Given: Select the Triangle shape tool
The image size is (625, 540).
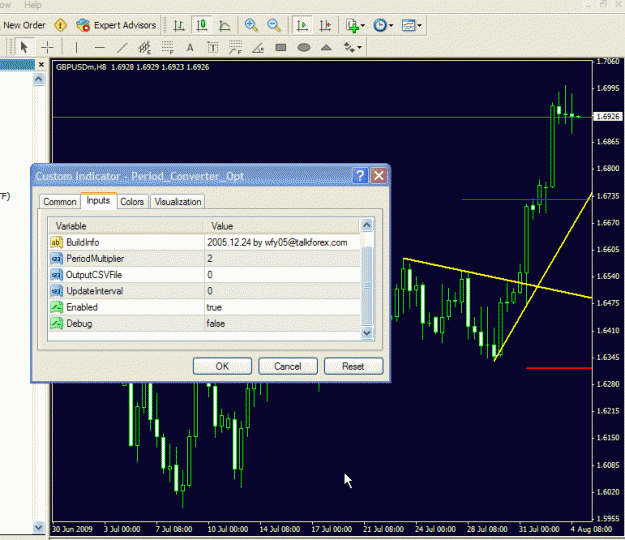Looking at the screenshot, I should (x=326, y=47).
